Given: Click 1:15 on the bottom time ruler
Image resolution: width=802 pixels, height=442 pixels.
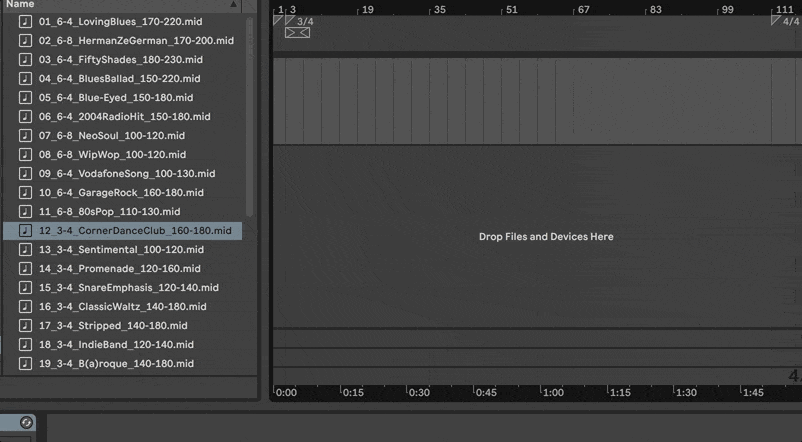Looking at the screenshot, I should (620, 393).
